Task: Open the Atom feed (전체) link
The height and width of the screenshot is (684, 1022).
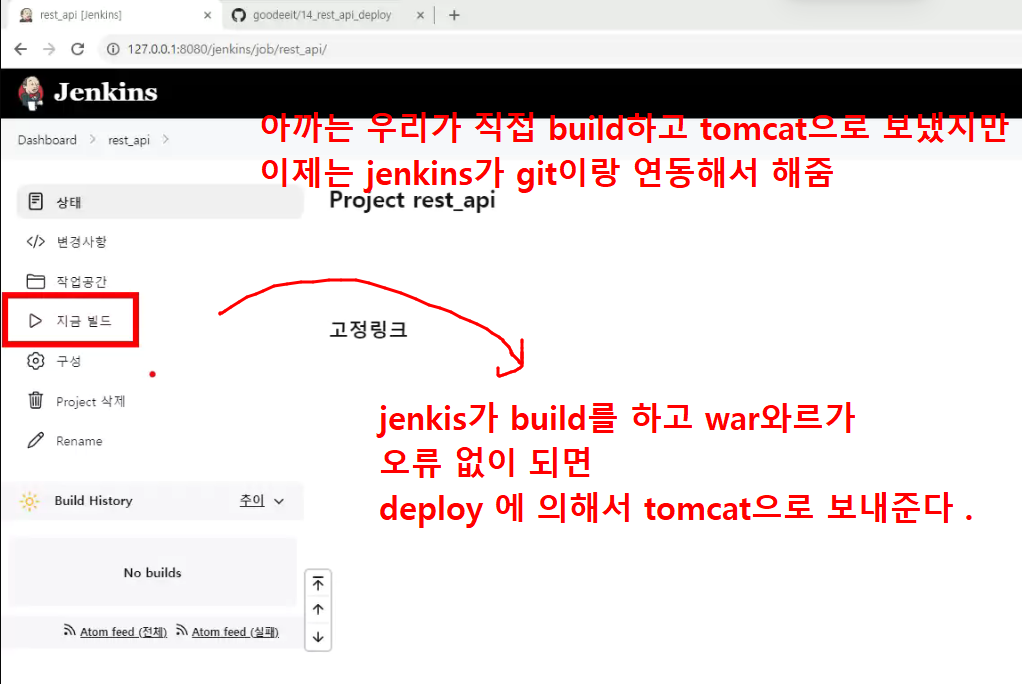Action: [x=123, y=632]
